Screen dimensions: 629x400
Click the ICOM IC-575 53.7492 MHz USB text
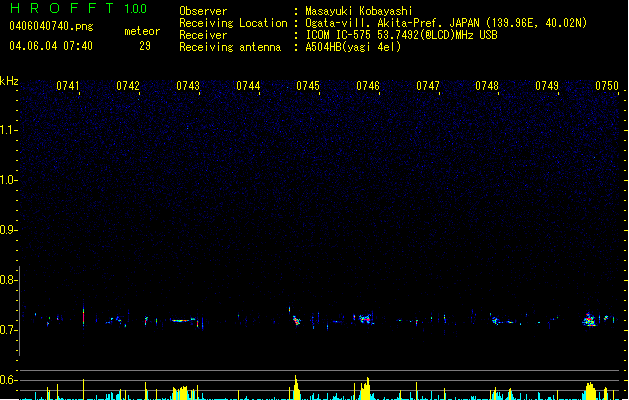(402, 35)
